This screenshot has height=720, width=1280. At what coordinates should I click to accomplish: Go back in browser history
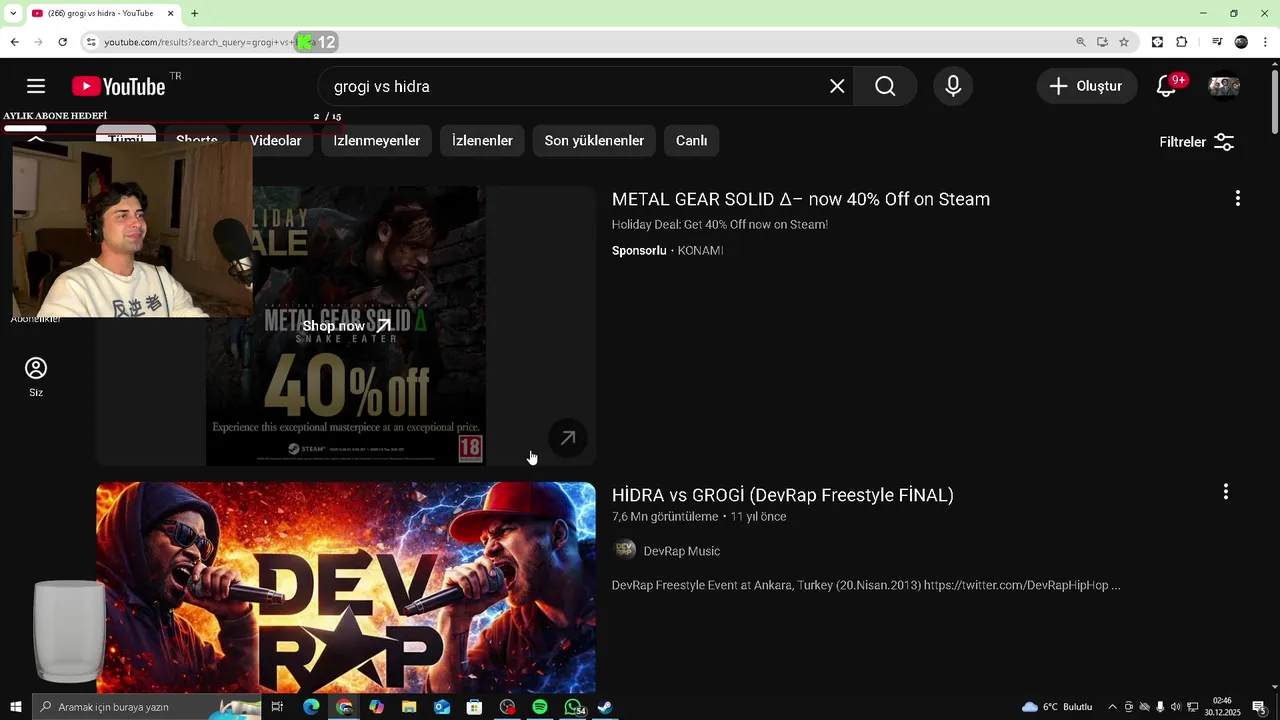(14, 42)
